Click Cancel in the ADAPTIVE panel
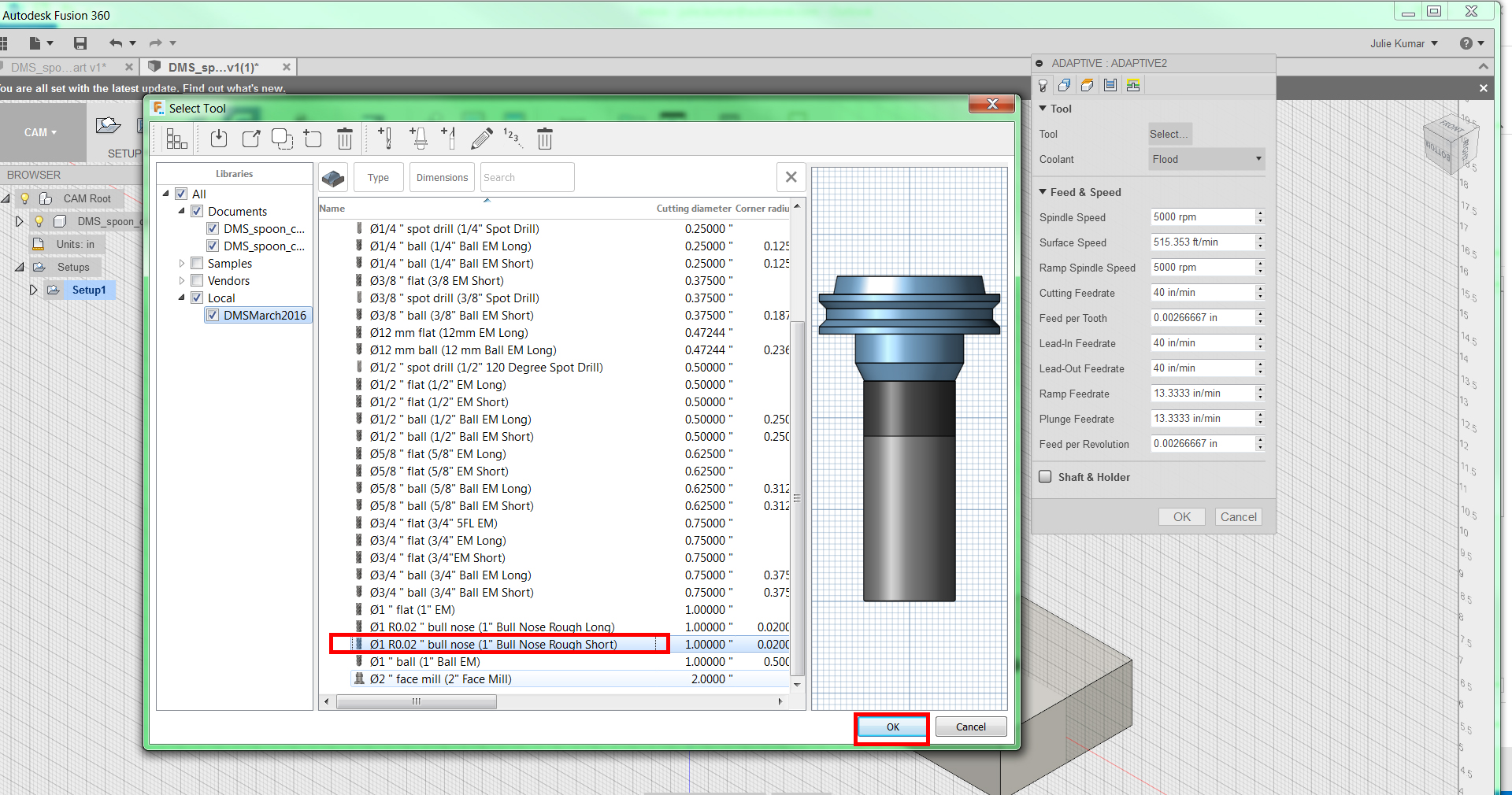 1238,517
